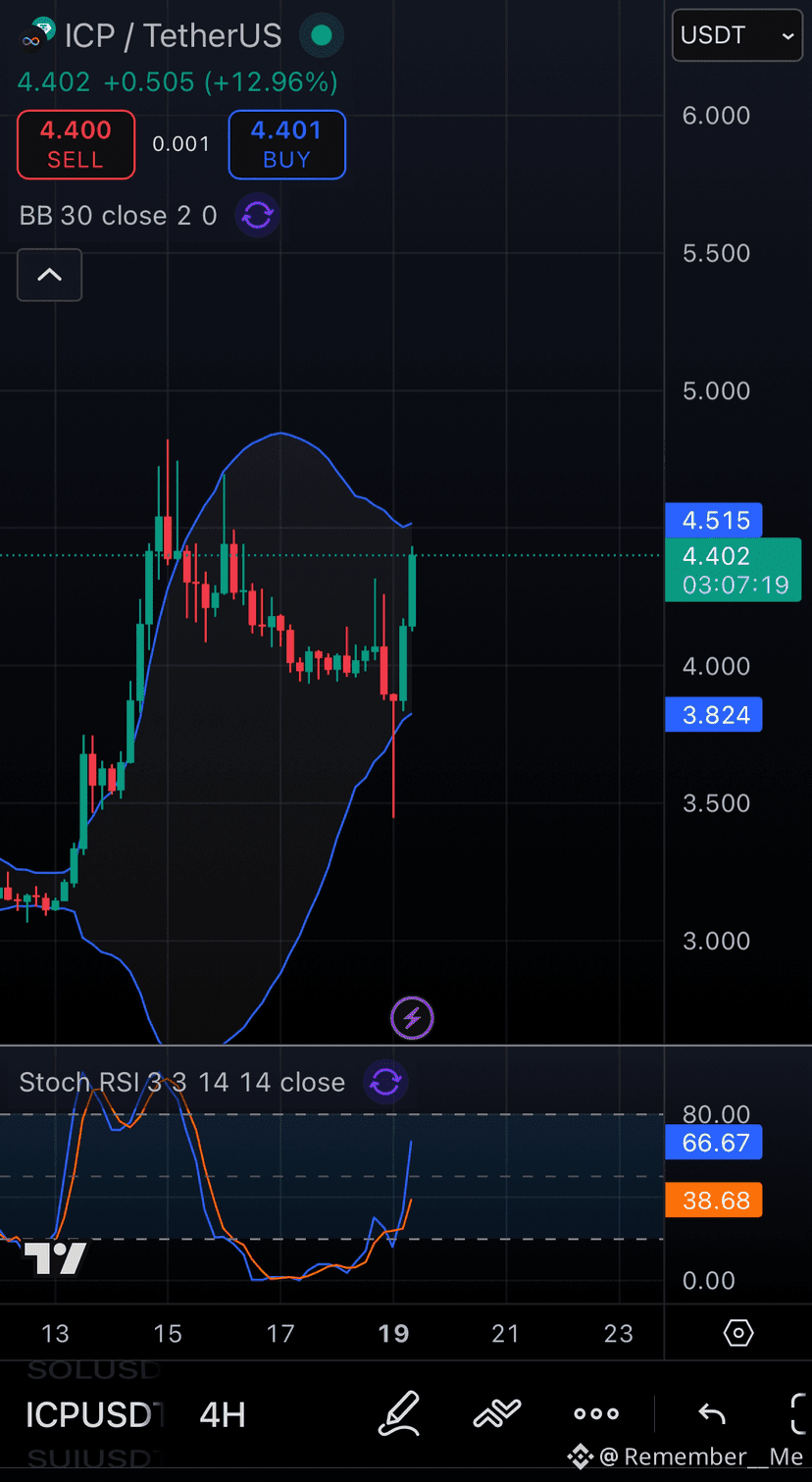
Task: Tap the ICP / TetherUS title
Action: (x=173, y=36)
